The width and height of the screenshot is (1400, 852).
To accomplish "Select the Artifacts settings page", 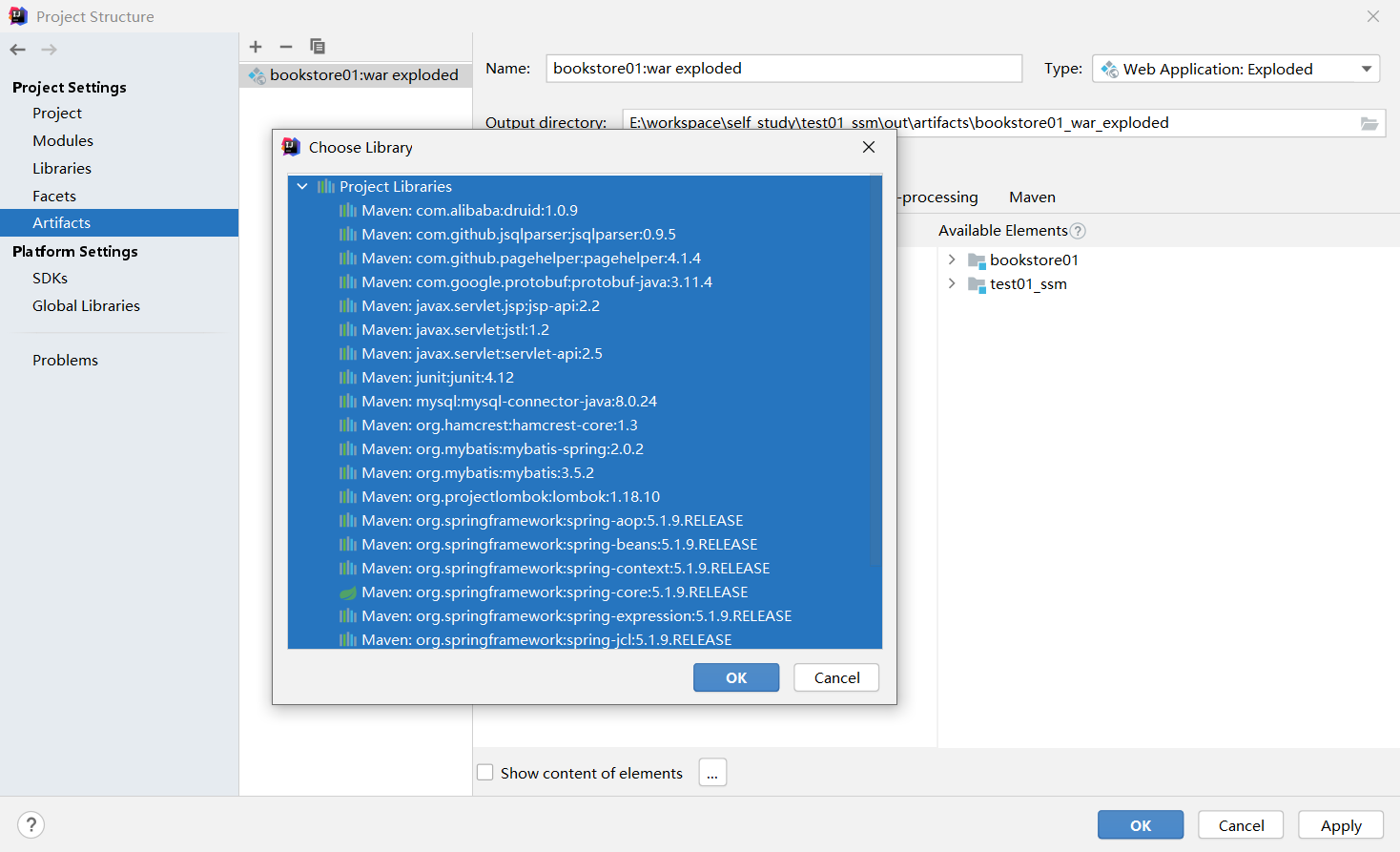I will pos(119,222).
